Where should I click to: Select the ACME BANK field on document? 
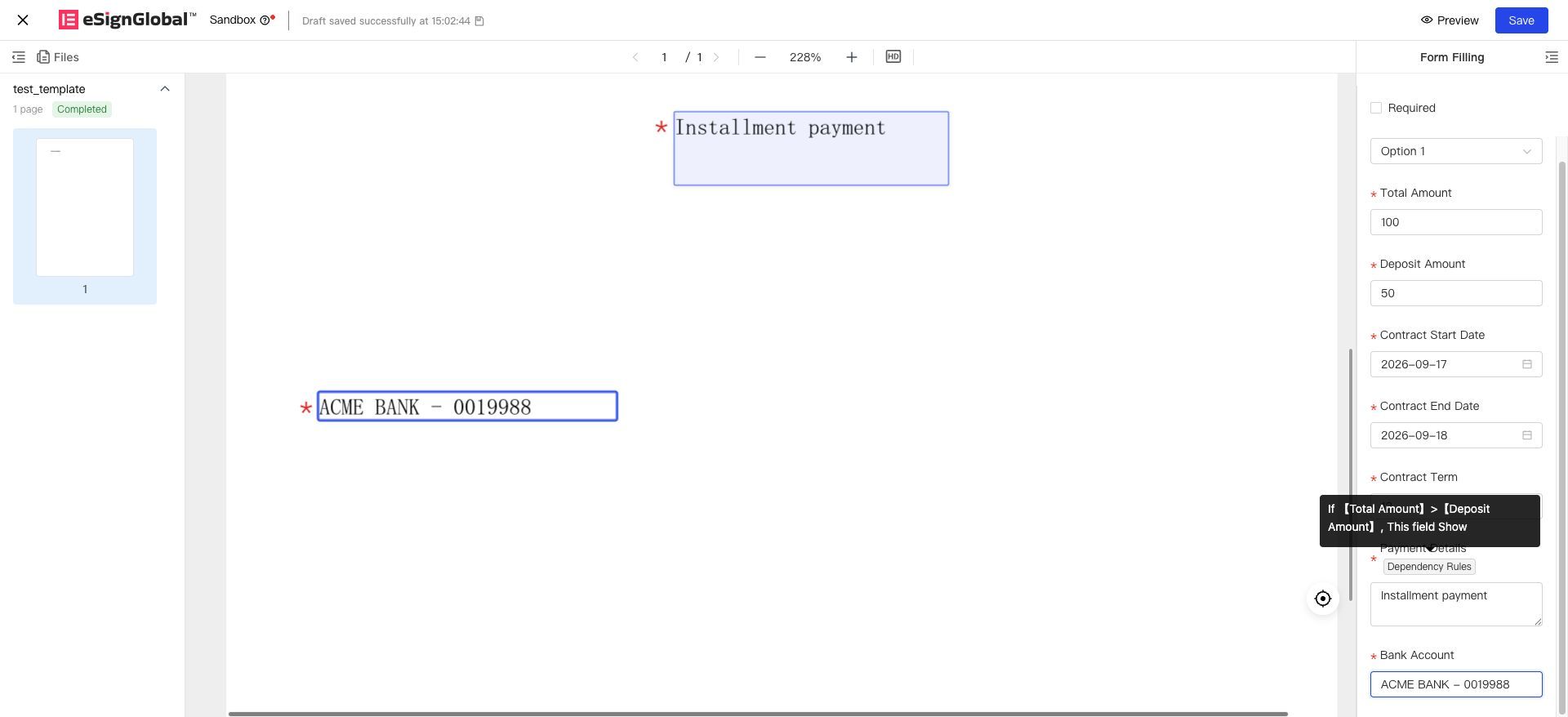coord(467,407)
